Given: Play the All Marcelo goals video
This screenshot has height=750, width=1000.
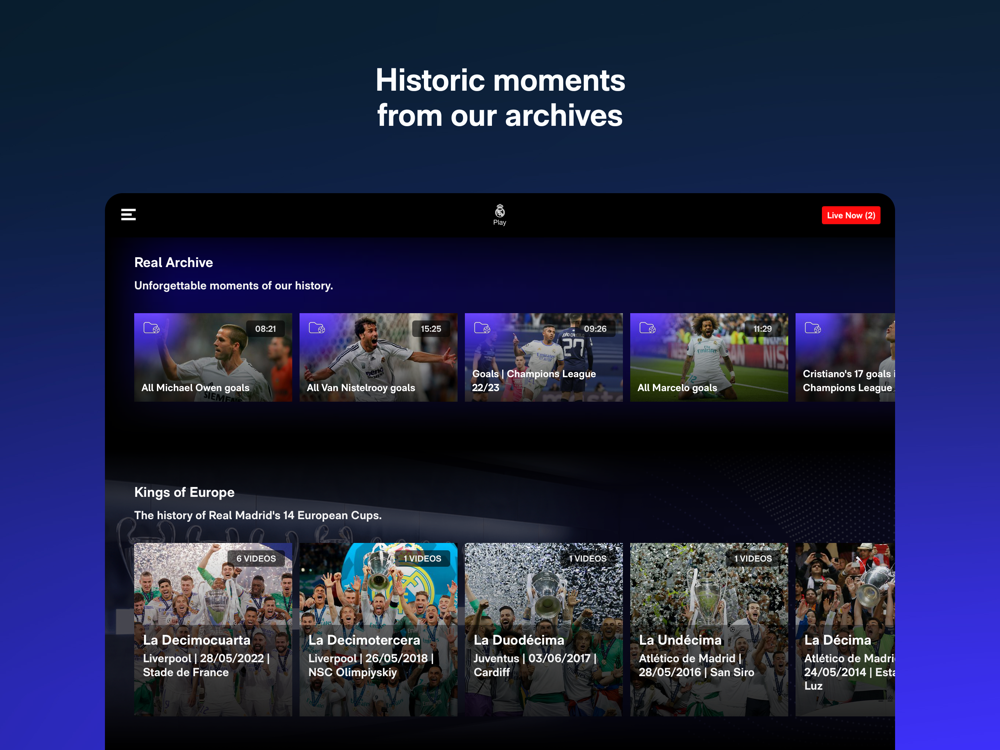Looking at the screenshot, I should pos(709,357).
